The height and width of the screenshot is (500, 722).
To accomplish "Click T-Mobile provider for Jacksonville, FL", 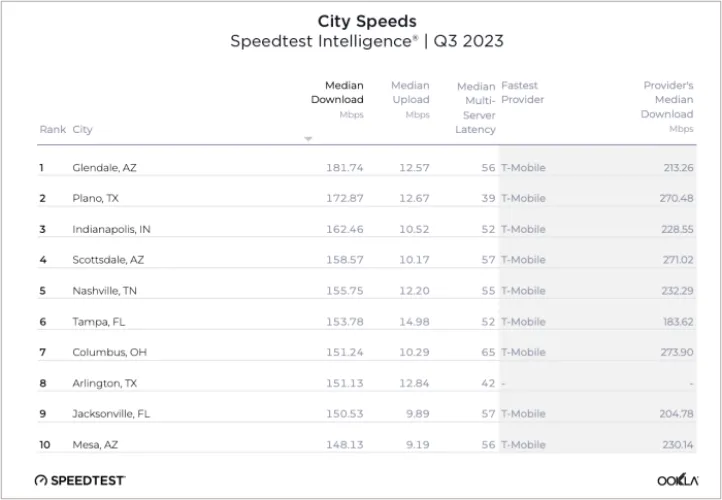I will pos(523,413).
